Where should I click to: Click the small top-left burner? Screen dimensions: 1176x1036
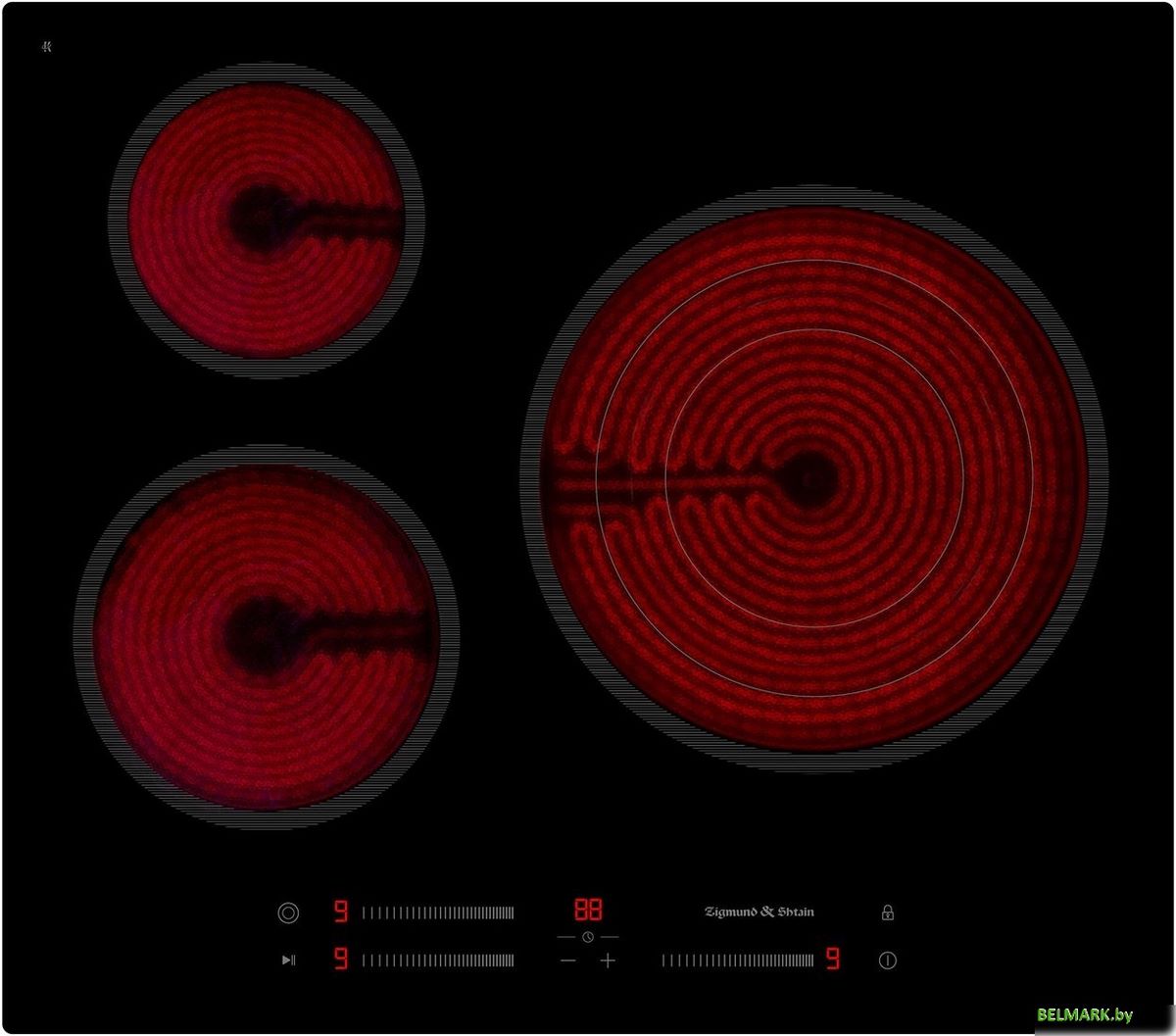pos(267,221)
